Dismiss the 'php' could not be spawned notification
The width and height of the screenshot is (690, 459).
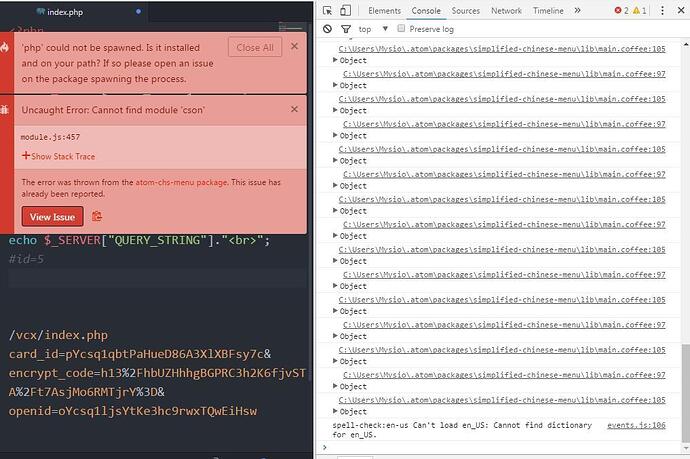tap(294, 46)
